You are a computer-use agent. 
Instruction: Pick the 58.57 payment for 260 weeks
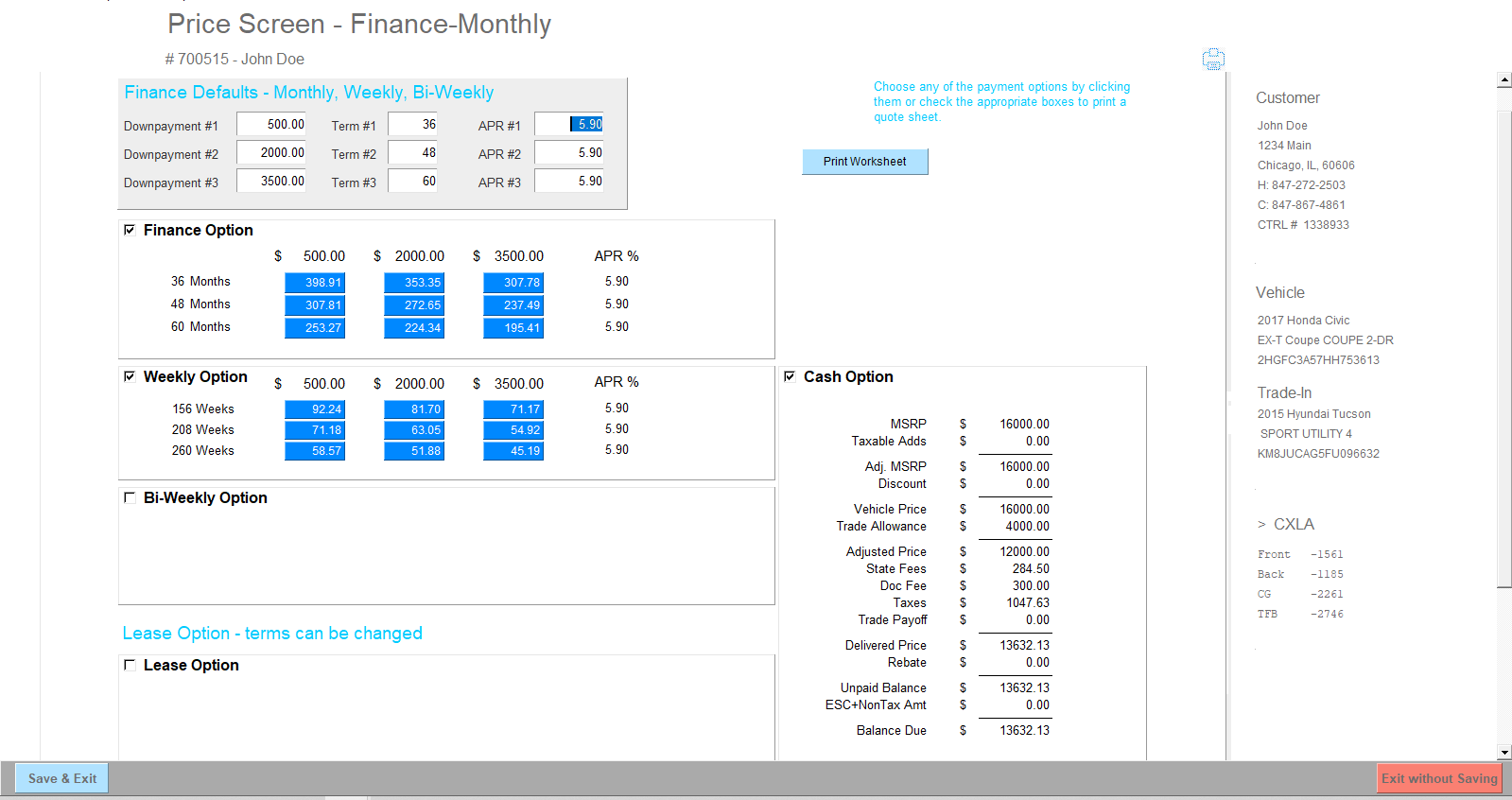315,451
